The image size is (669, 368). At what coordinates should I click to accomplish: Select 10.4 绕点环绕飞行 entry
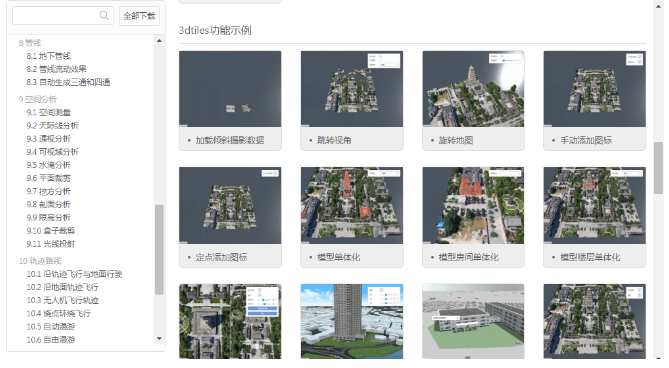tap(58, 314)
